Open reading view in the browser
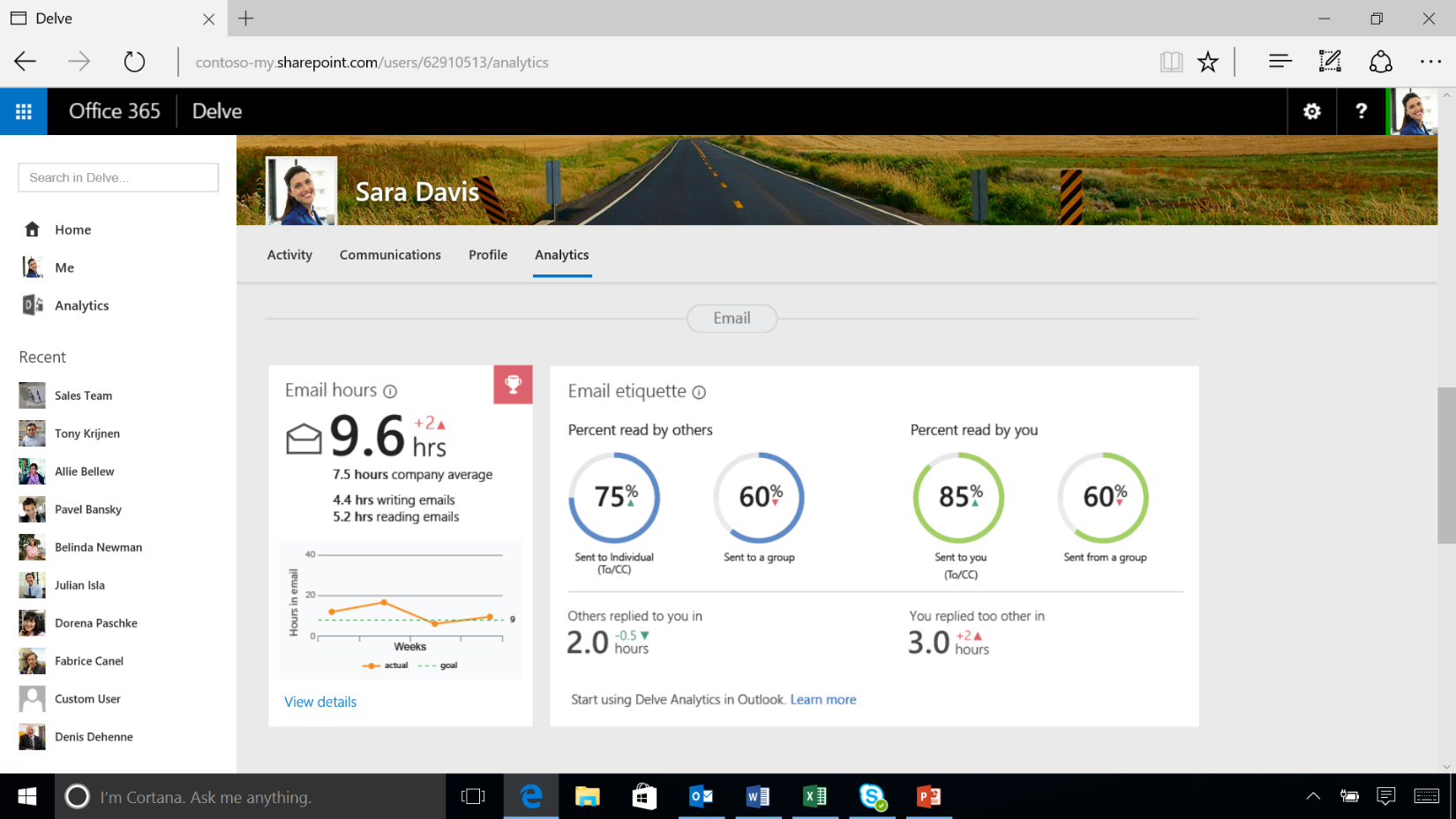Screen dimensions: 1456x819 point(1171,61)
